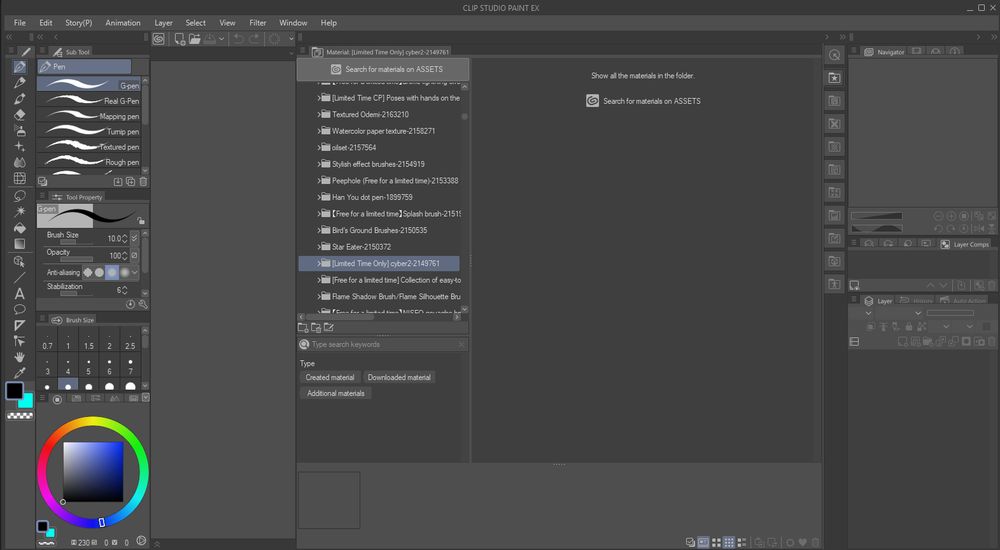
Task: Expand the Textured Odemi-2163210 folder
Action: pyautogui.click(x=318, y=114)
